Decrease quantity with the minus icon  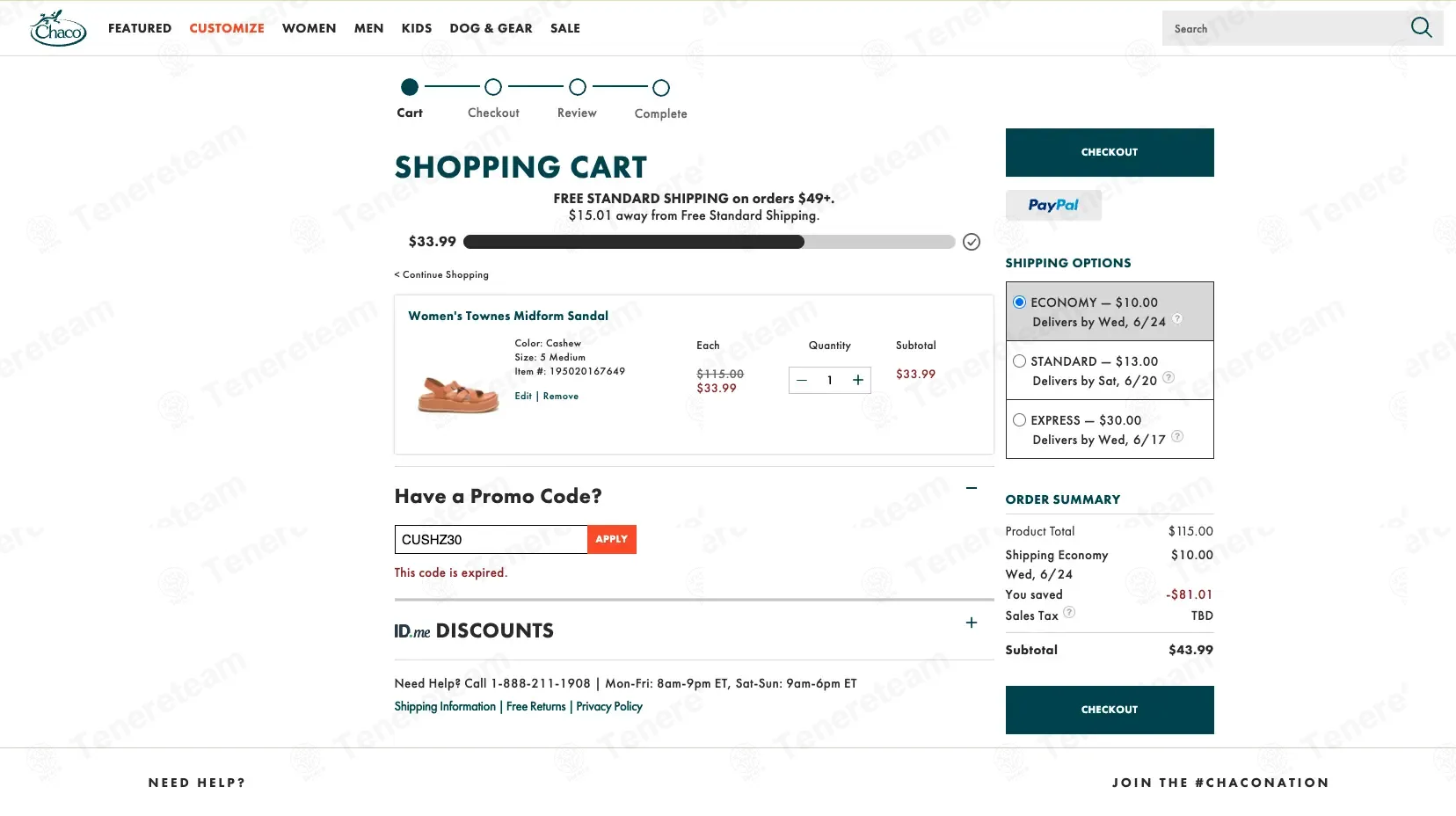click(802, 380)
